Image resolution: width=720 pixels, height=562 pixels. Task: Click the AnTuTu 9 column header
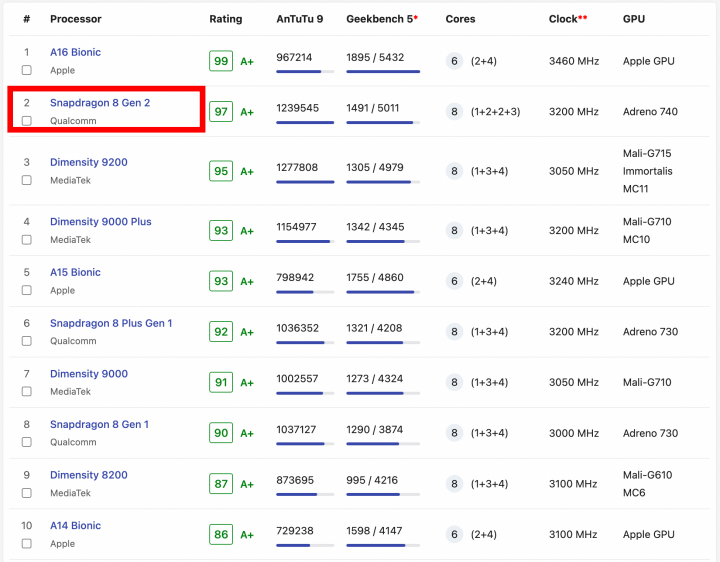point(299,19)
